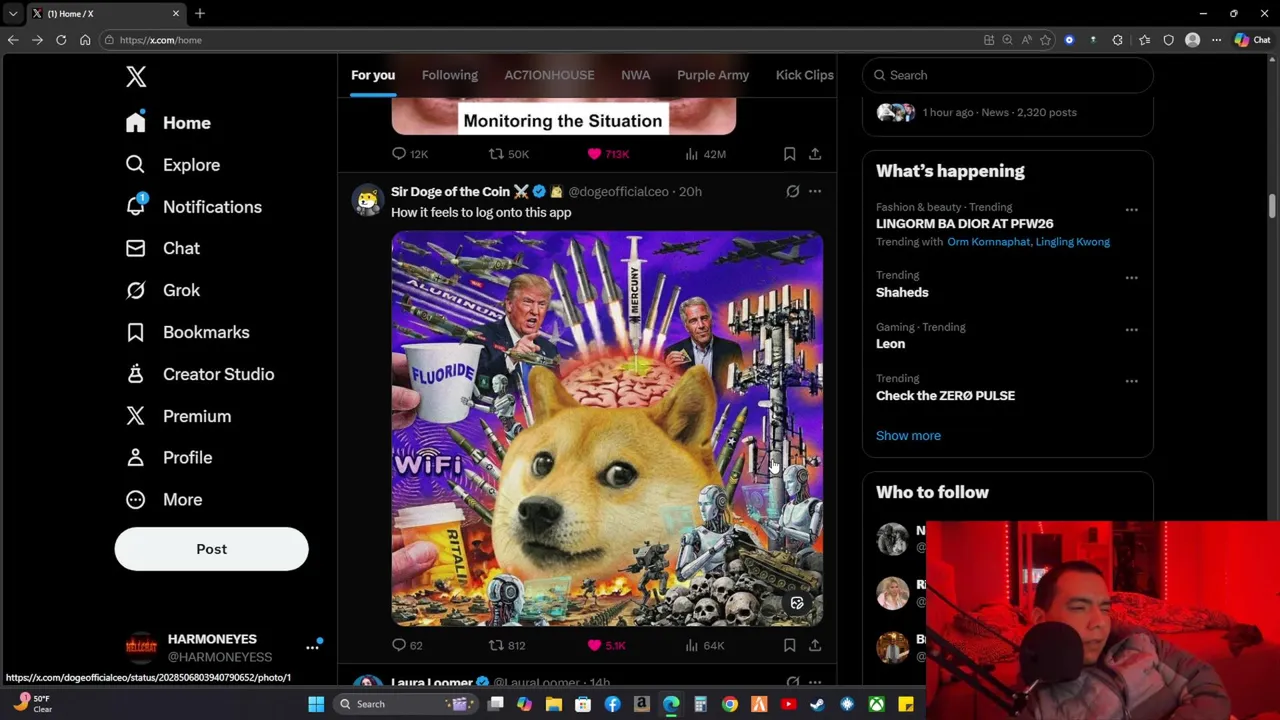This screenshot has width=1280, height=720.
Task: Open more options for Leon trend
Action: point(1131,330)
